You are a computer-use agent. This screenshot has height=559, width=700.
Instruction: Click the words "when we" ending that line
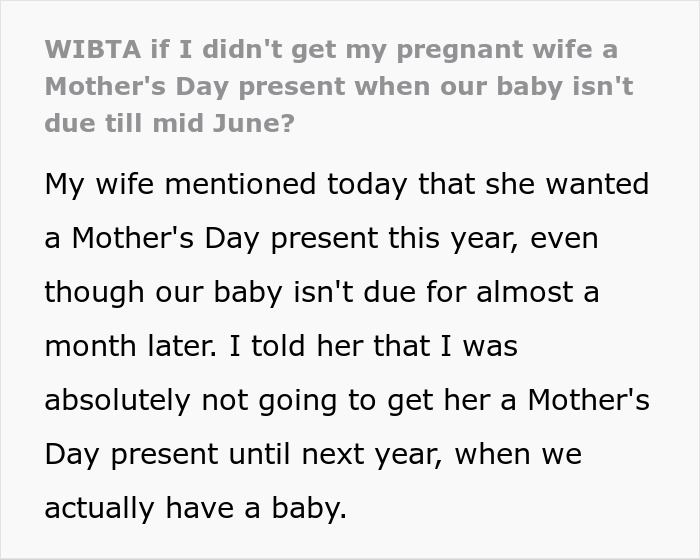(518, 454)
